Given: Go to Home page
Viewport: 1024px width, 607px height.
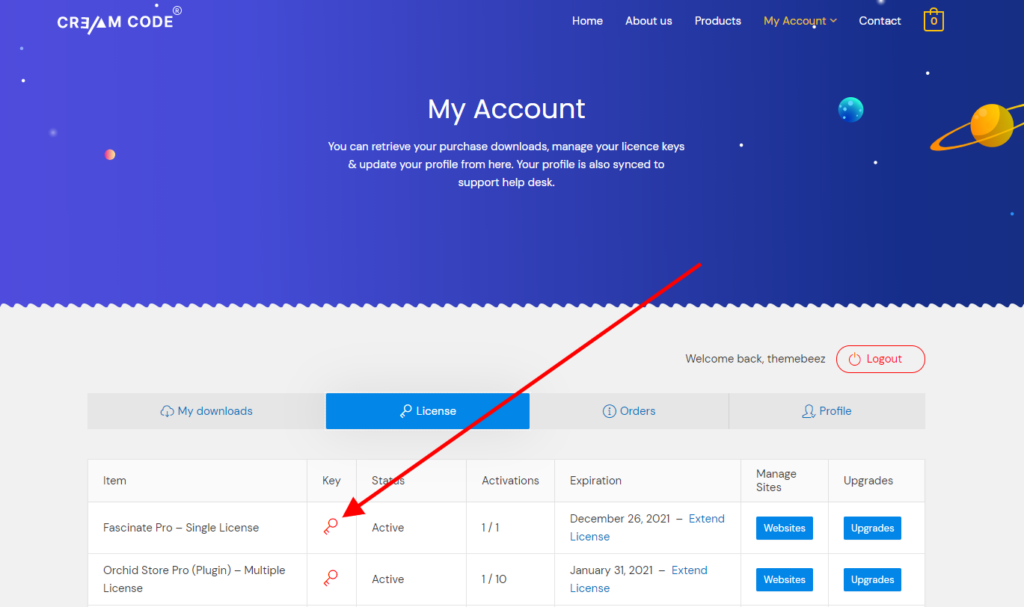Looking at the screenshot, I should [587, 21].
